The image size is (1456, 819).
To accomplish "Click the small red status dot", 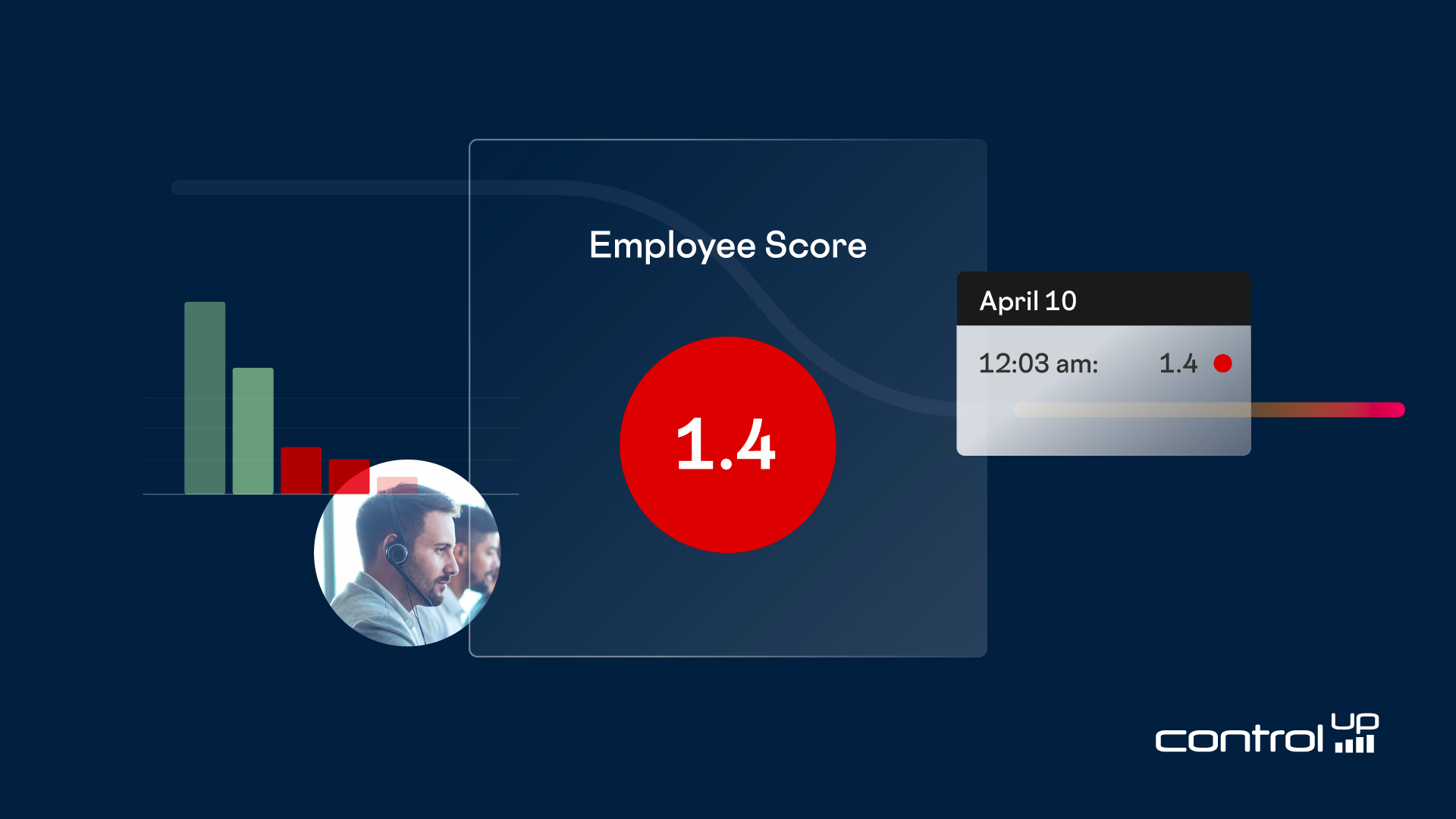I will pos(1222,363).
